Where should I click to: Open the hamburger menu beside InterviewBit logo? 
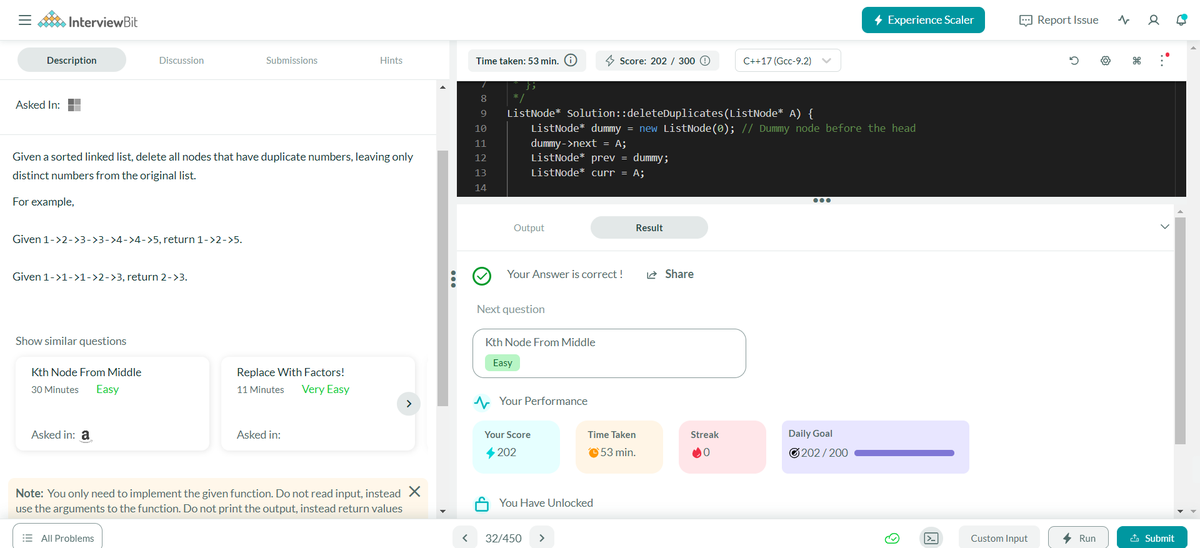23,22
